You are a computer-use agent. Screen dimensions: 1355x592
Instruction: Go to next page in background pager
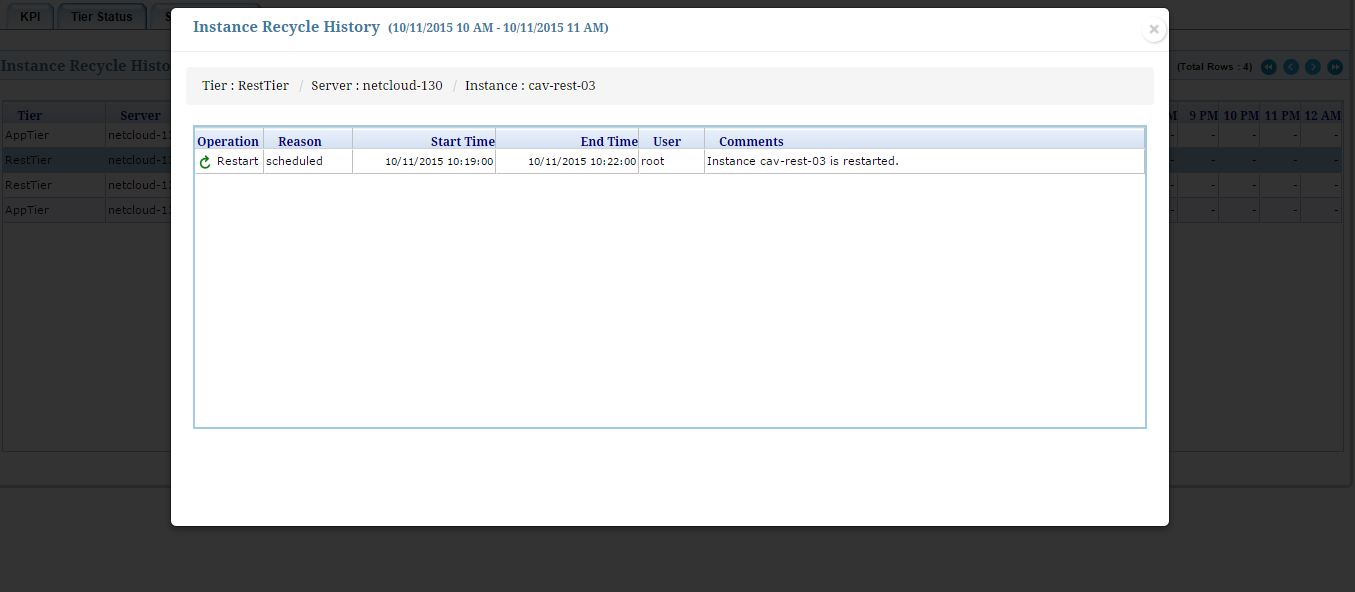click(1313, 67)
